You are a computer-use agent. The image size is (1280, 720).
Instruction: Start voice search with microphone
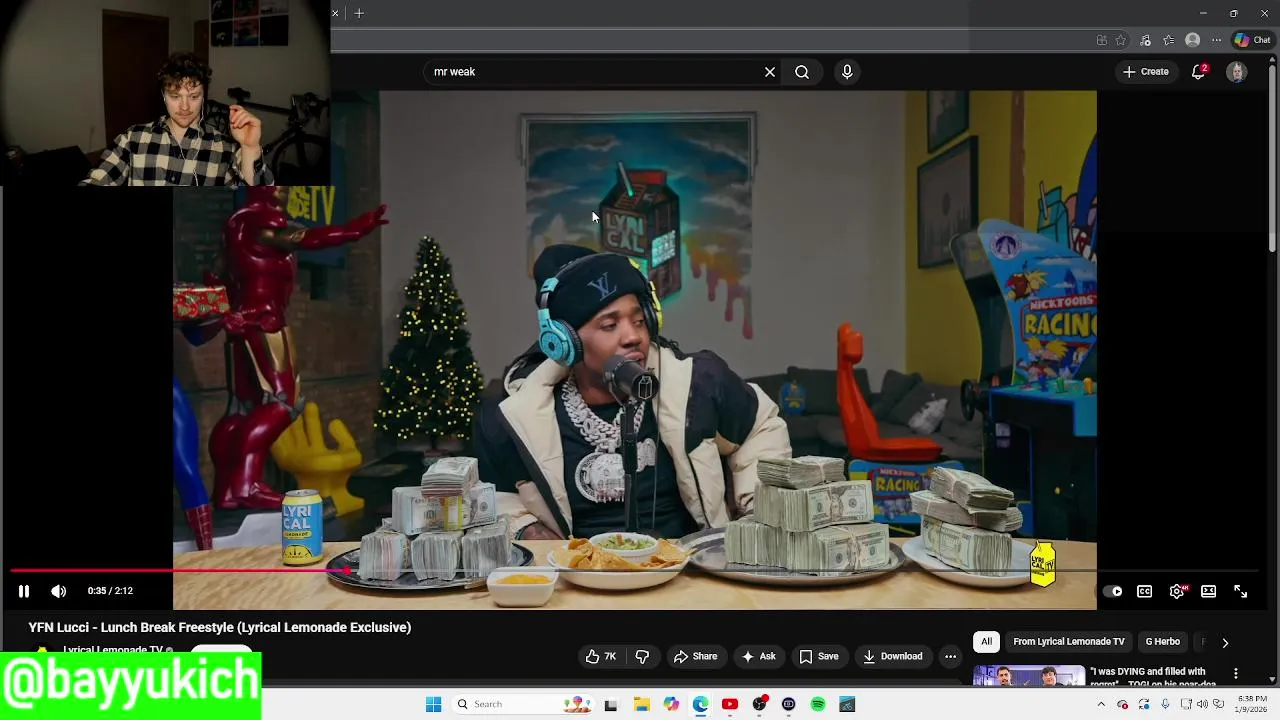tap(847, 72)
